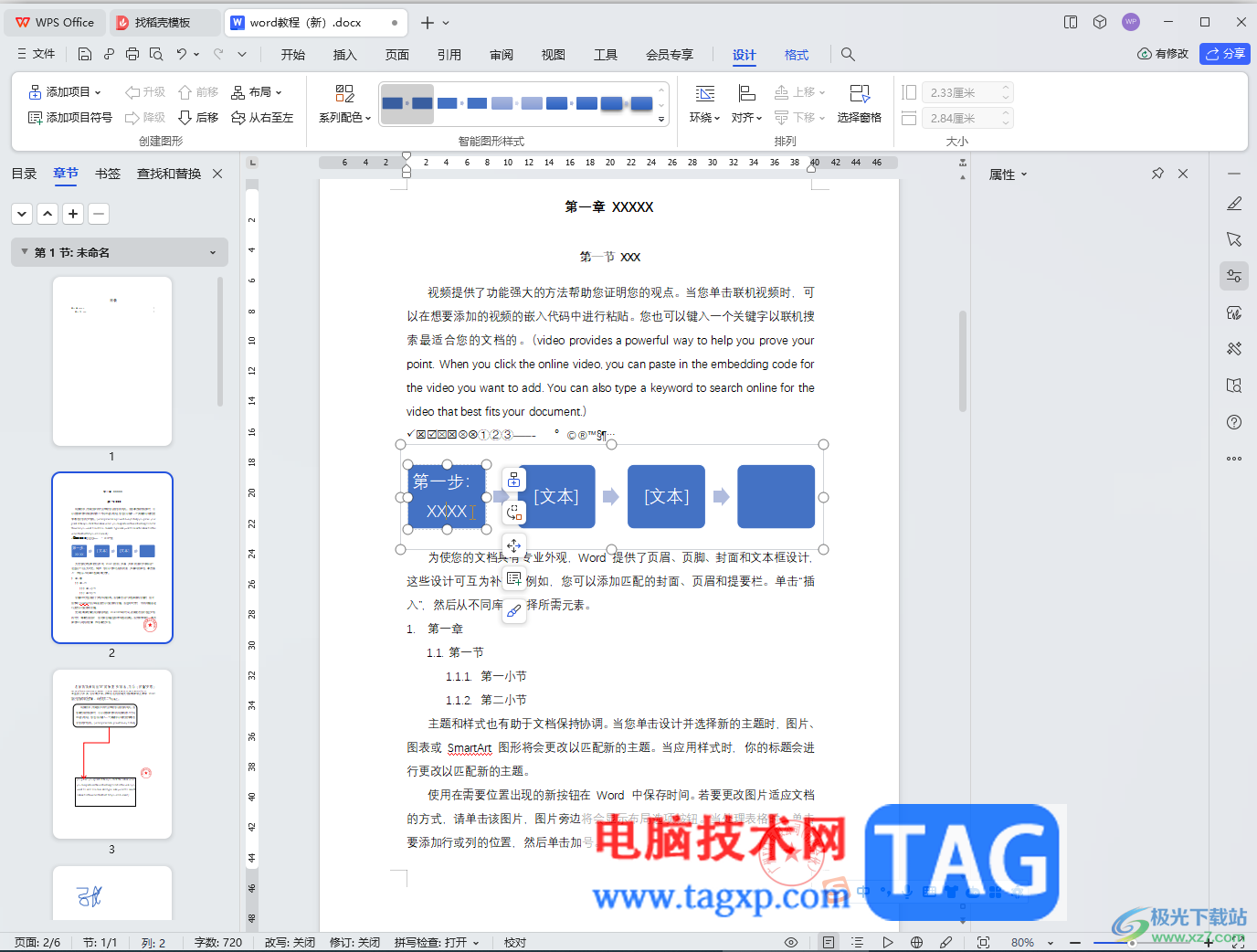
Task: Open Wrap (环绕) dropdown
Action: pyautogui.click(x=704, y=104)
